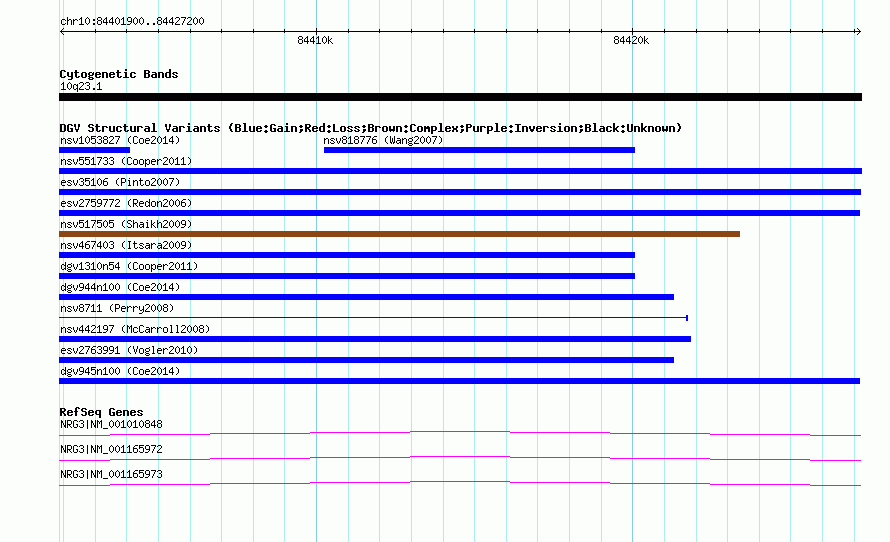Click the 84410k ruler tick label
Screen dimensions: 890x542
coord(315,40)
